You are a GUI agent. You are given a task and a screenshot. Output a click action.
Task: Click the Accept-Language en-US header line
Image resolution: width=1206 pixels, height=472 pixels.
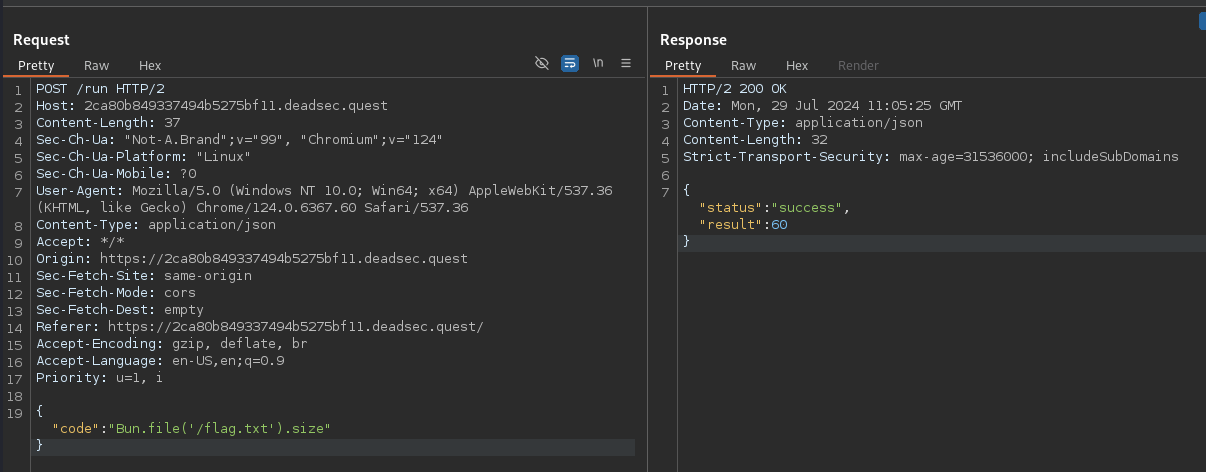160,360
